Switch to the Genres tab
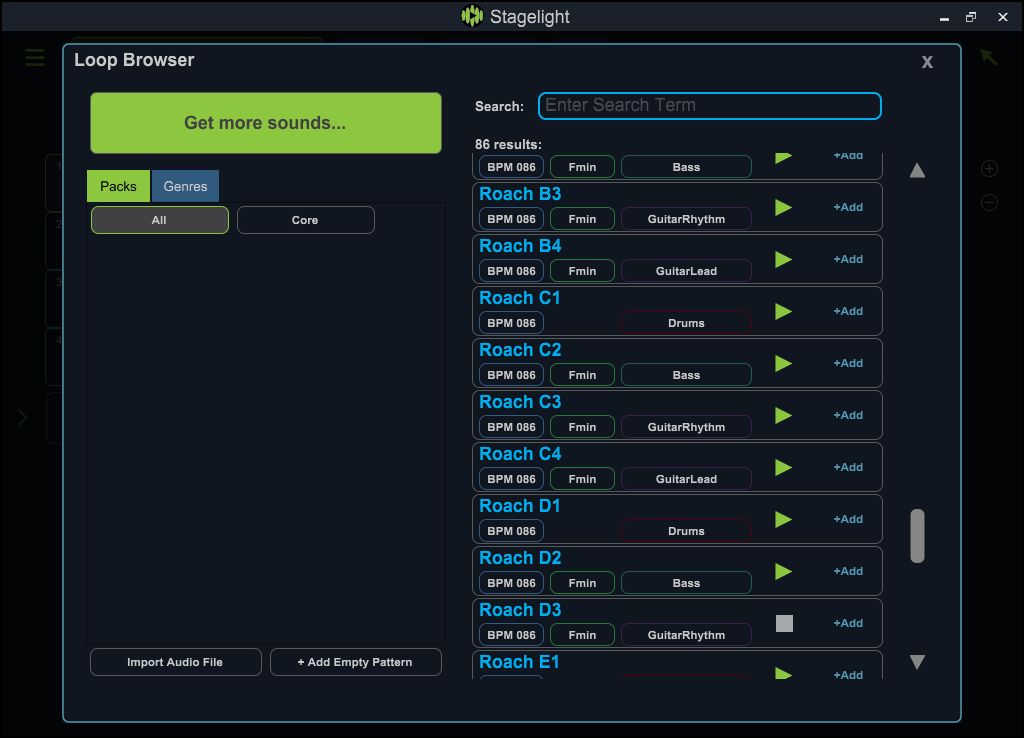Viewport: 1024px width, 738px height. tap(184, 186)
